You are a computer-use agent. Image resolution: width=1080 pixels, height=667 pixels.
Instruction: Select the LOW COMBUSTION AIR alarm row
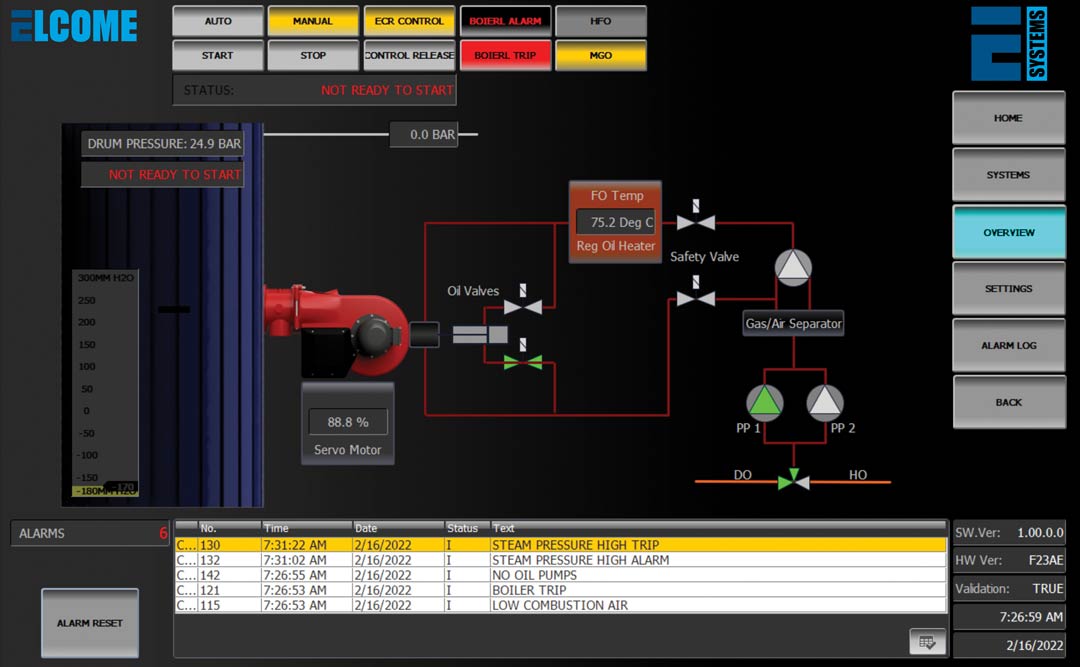(561, 606)
